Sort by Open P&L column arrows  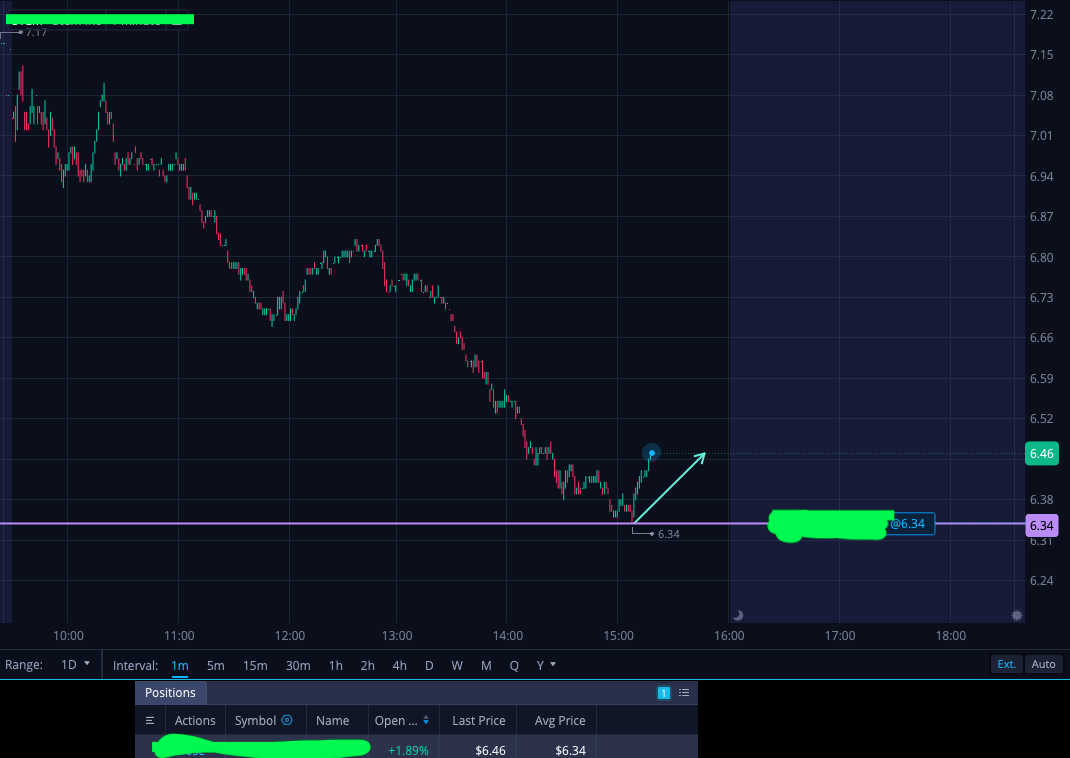pyautogui.click(x=426, y=720)
